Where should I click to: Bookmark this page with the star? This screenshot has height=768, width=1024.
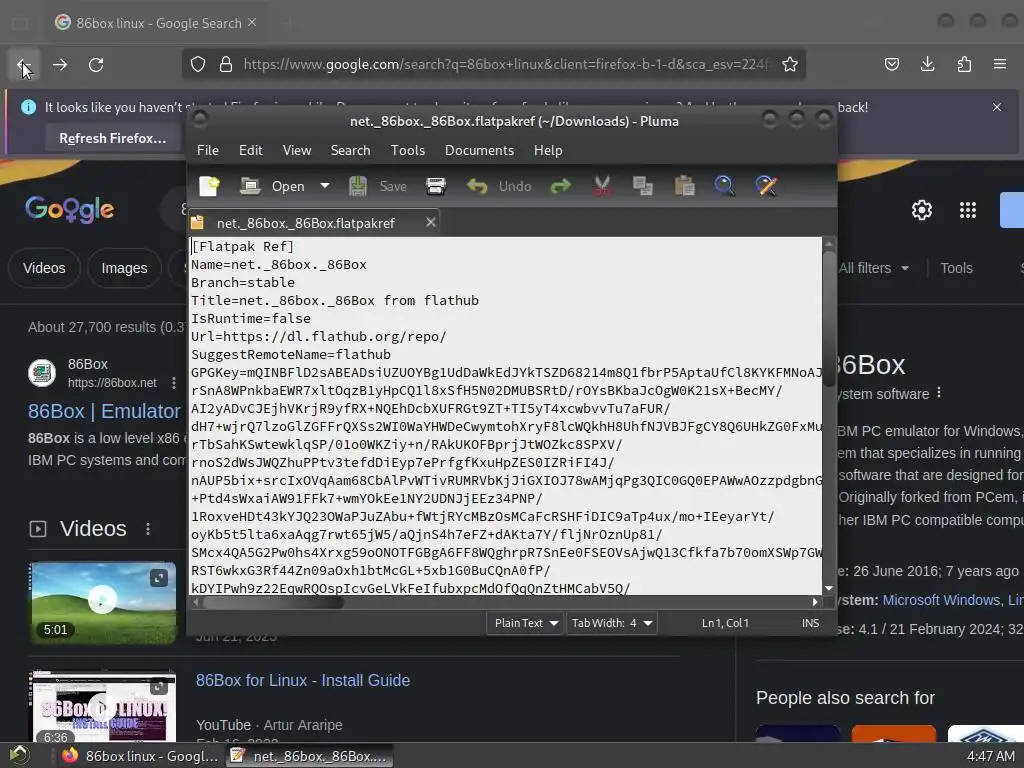[x=790, y=64]
